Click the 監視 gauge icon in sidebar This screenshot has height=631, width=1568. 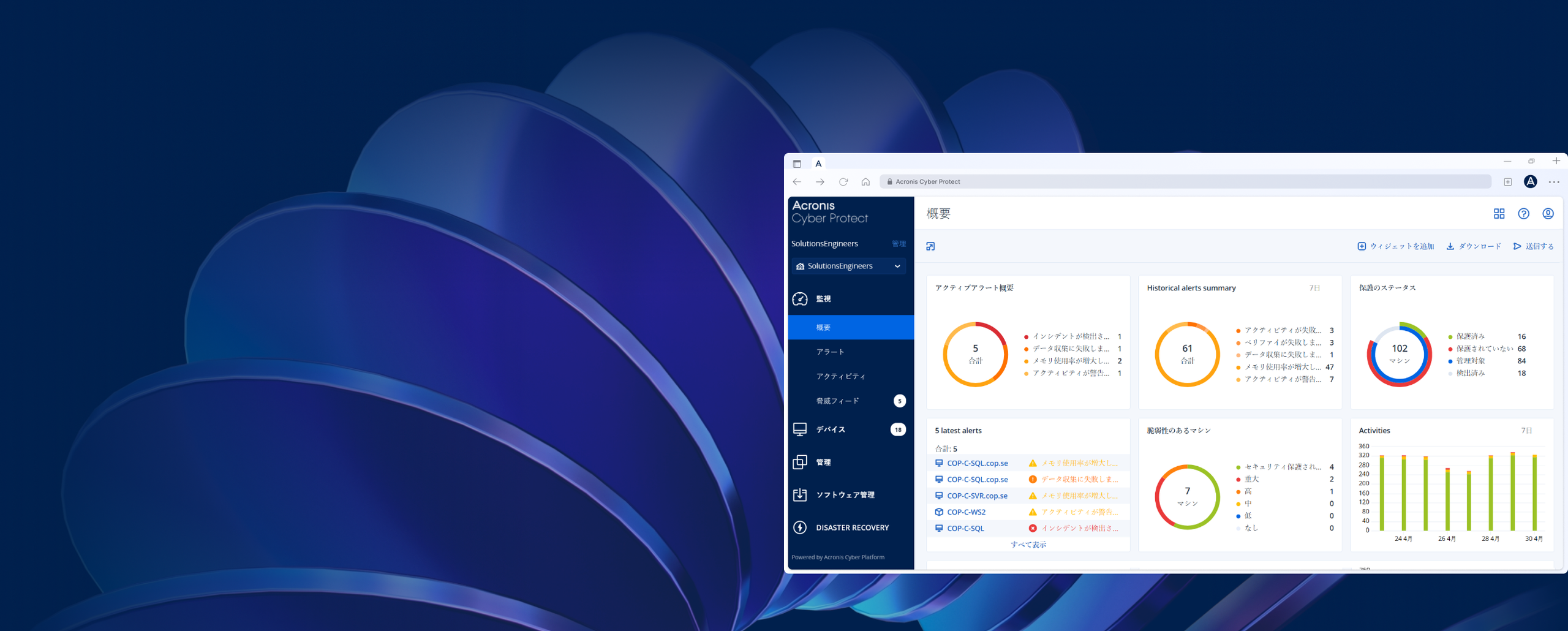click(800, 299)
